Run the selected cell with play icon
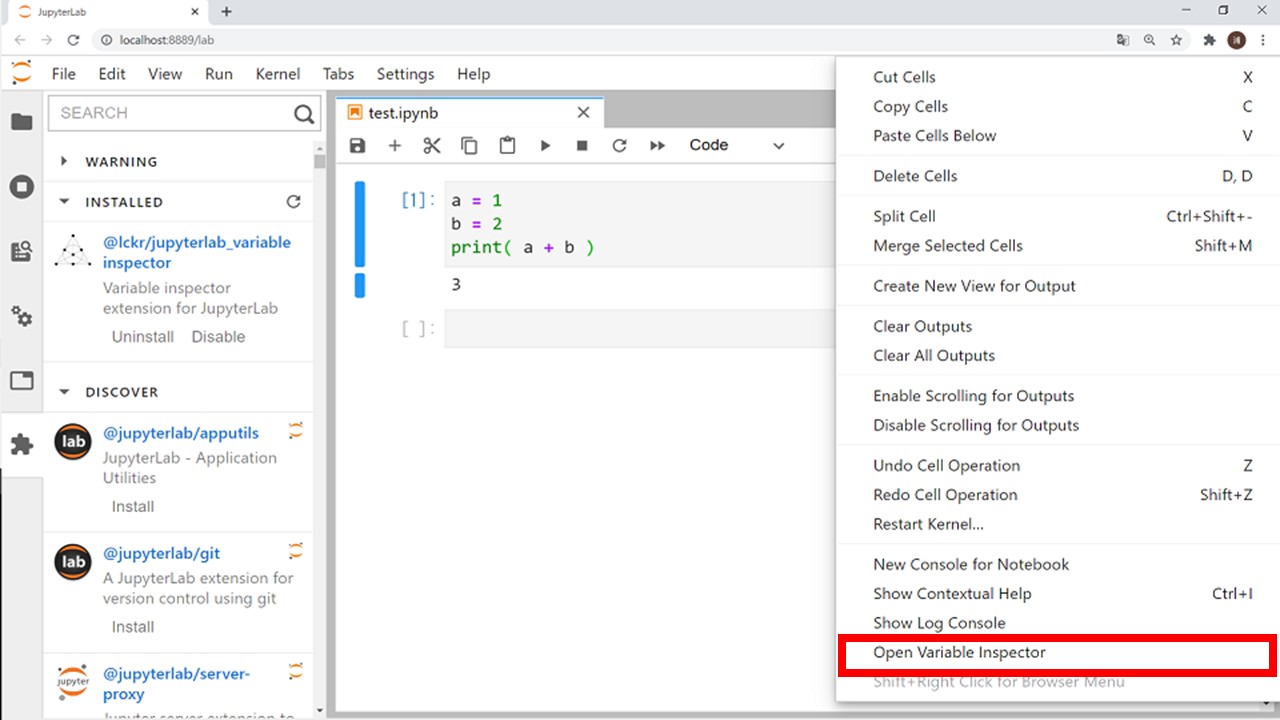The image size is (1280, 720). point(545,145)
